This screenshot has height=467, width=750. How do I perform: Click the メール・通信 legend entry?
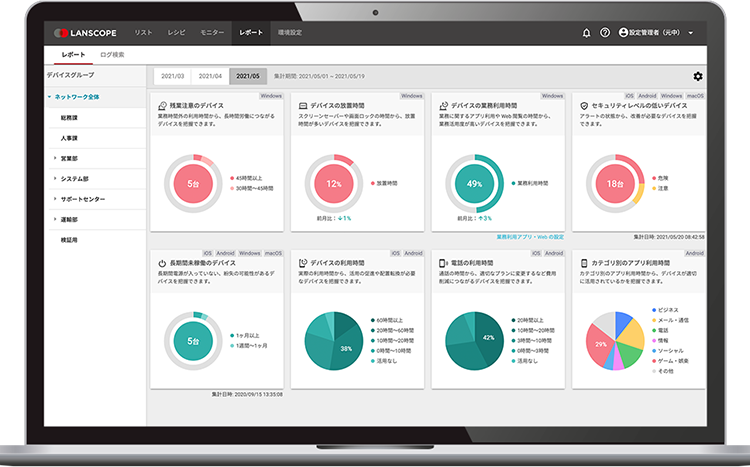670,321
